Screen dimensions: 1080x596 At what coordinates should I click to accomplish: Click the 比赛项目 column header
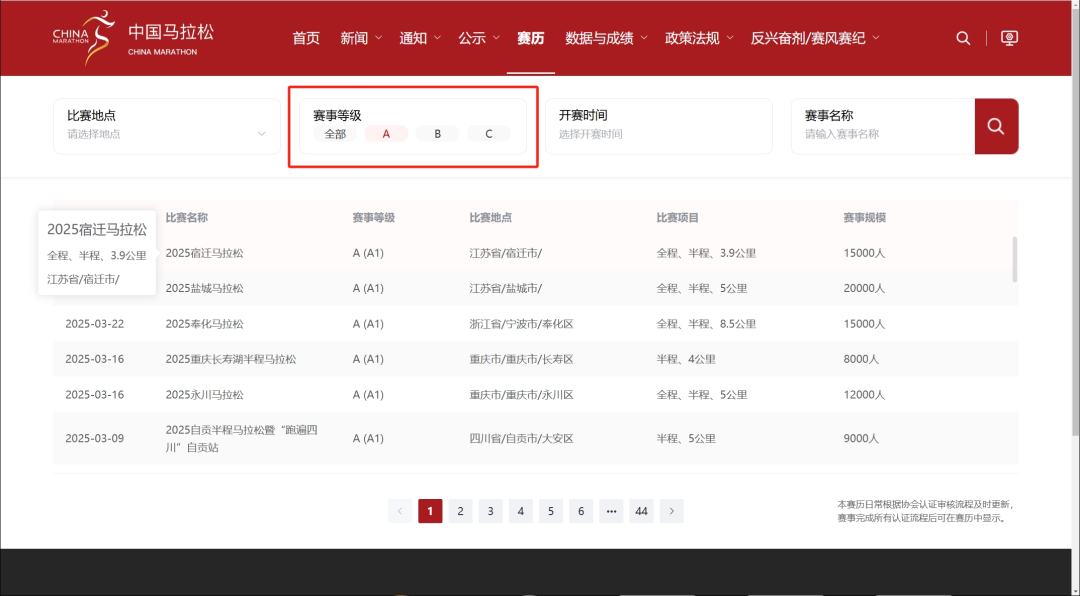(678, 218)
